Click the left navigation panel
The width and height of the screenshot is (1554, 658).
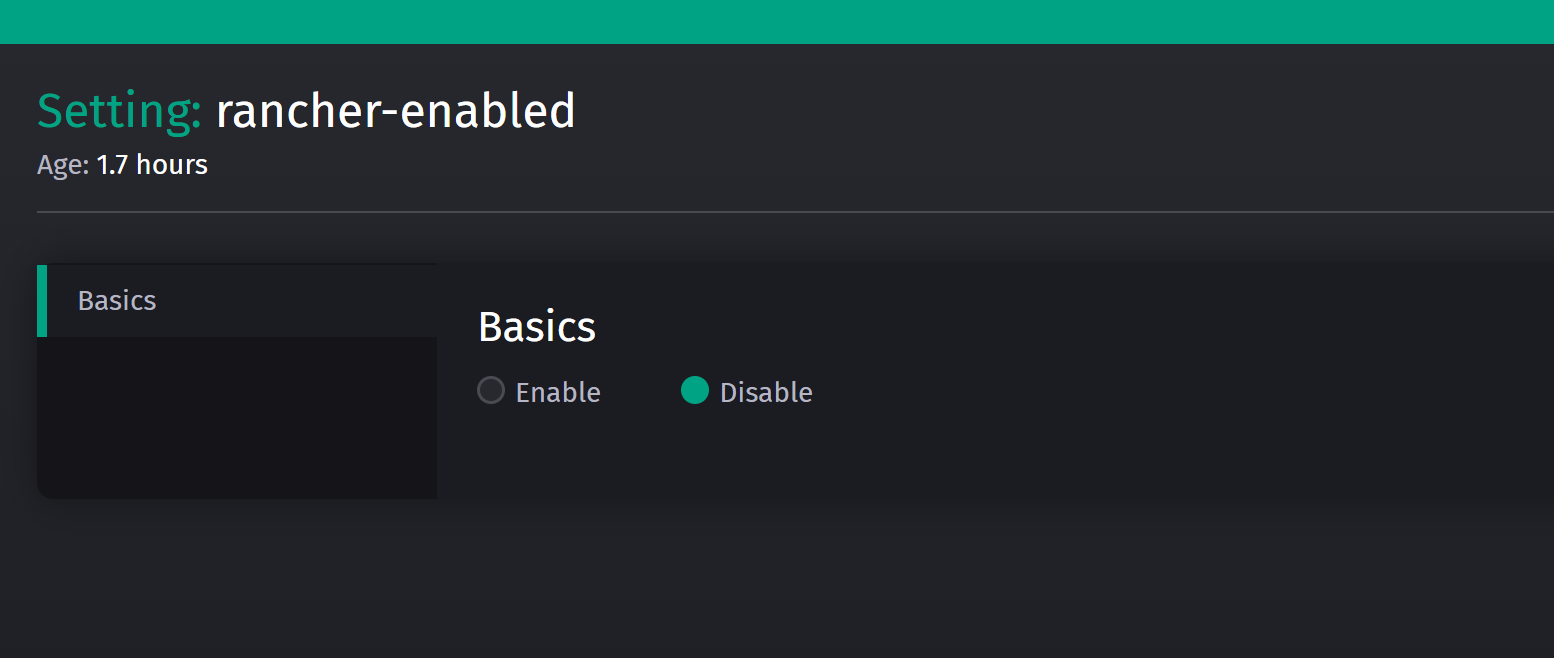pos(237,420)
